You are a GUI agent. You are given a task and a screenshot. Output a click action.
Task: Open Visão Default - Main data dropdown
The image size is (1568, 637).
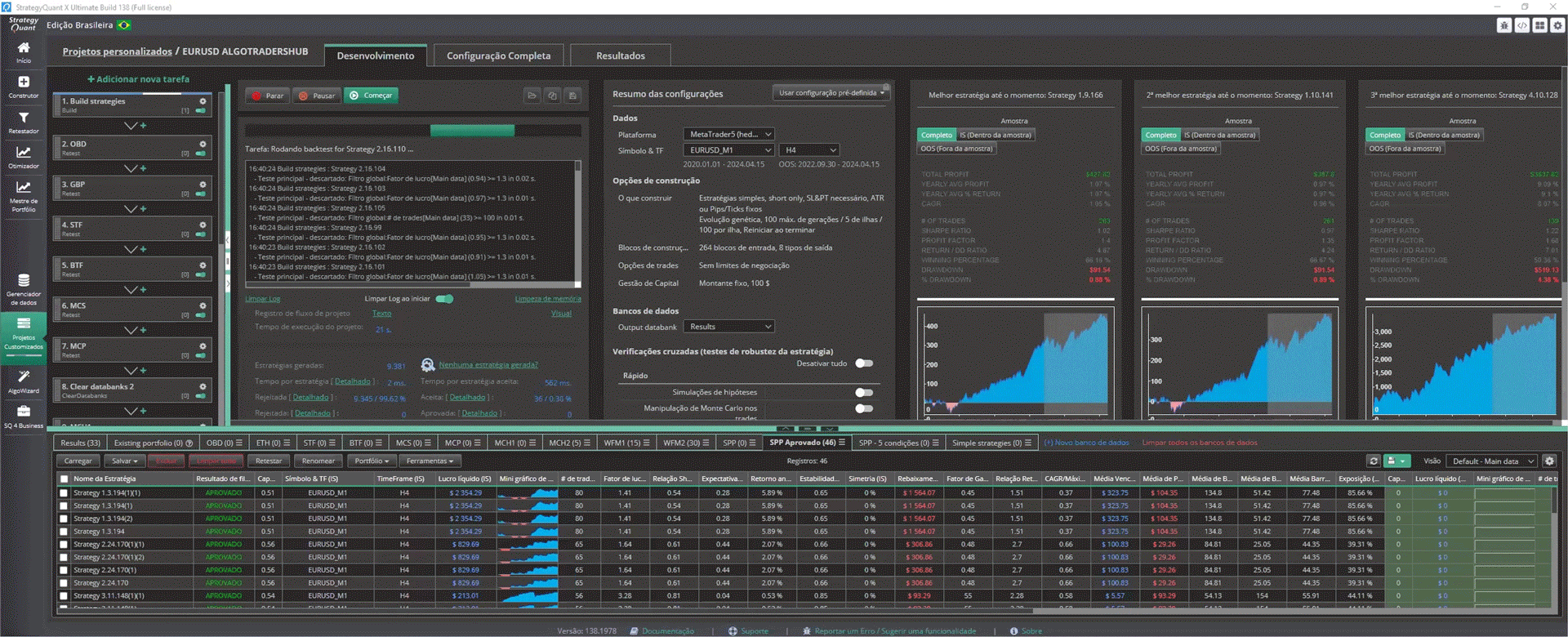1491,461
